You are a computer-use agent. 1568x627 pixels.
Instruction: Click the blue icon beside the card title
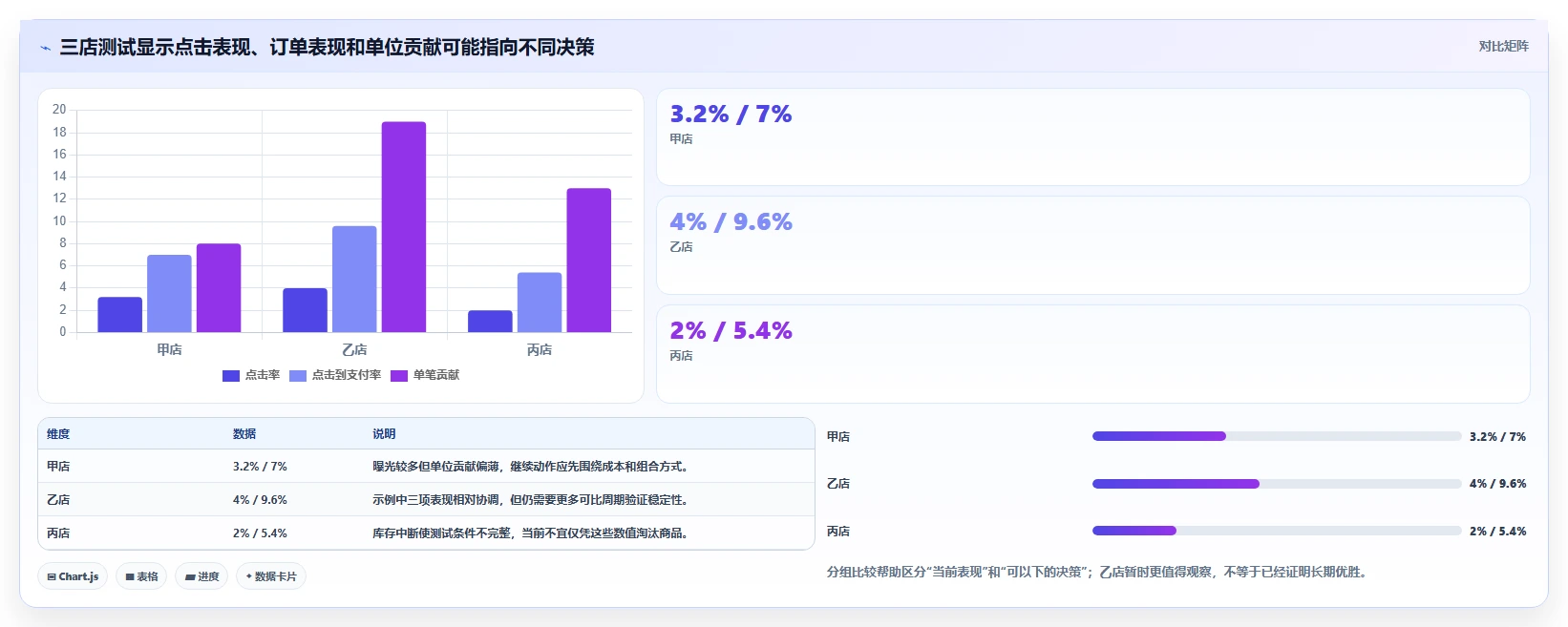(45, 48)
